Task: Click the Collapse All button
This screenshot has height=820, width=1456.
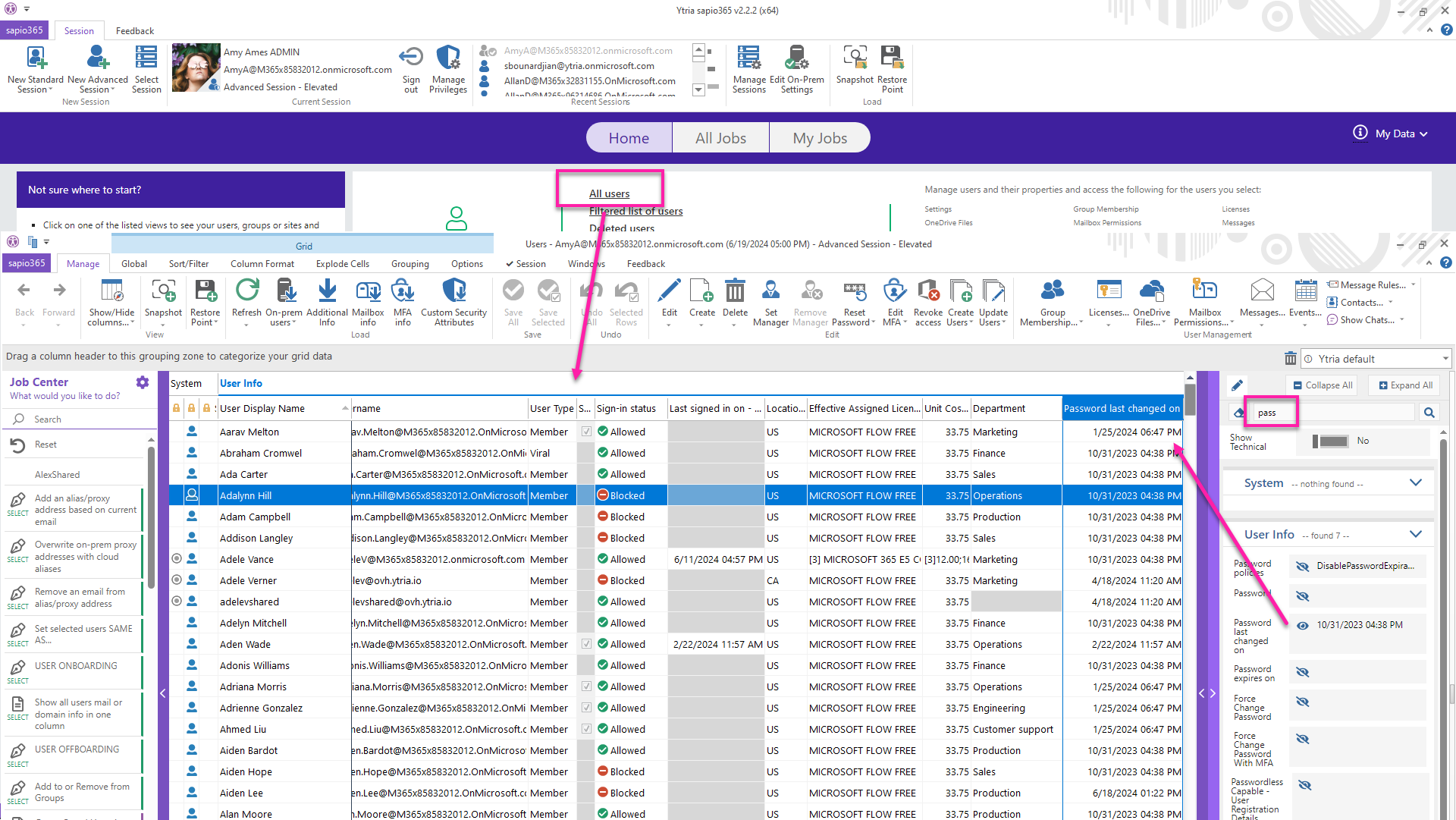Action: click(1323, 385)
